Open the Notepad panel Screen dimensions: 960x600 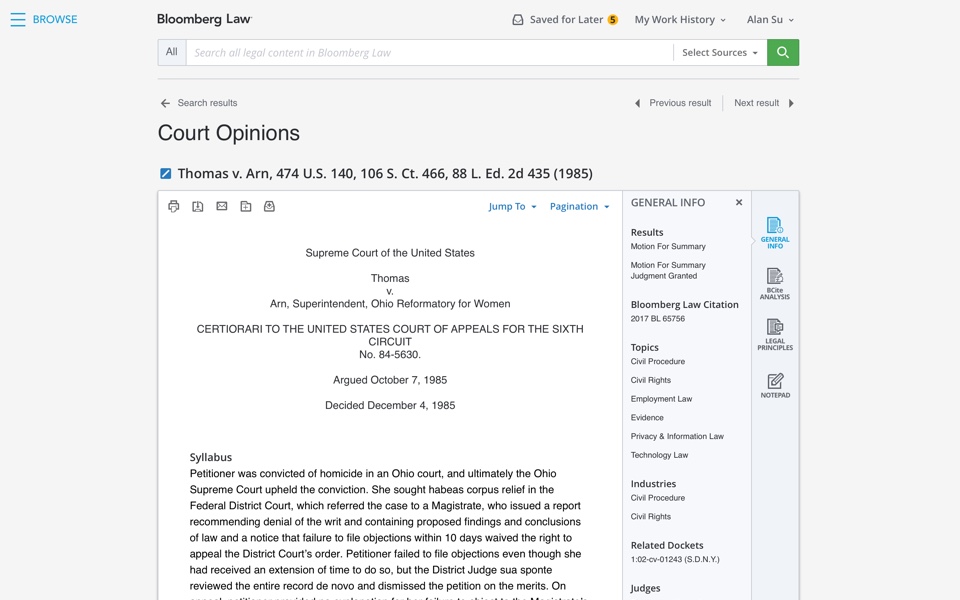tap(775, 385)
